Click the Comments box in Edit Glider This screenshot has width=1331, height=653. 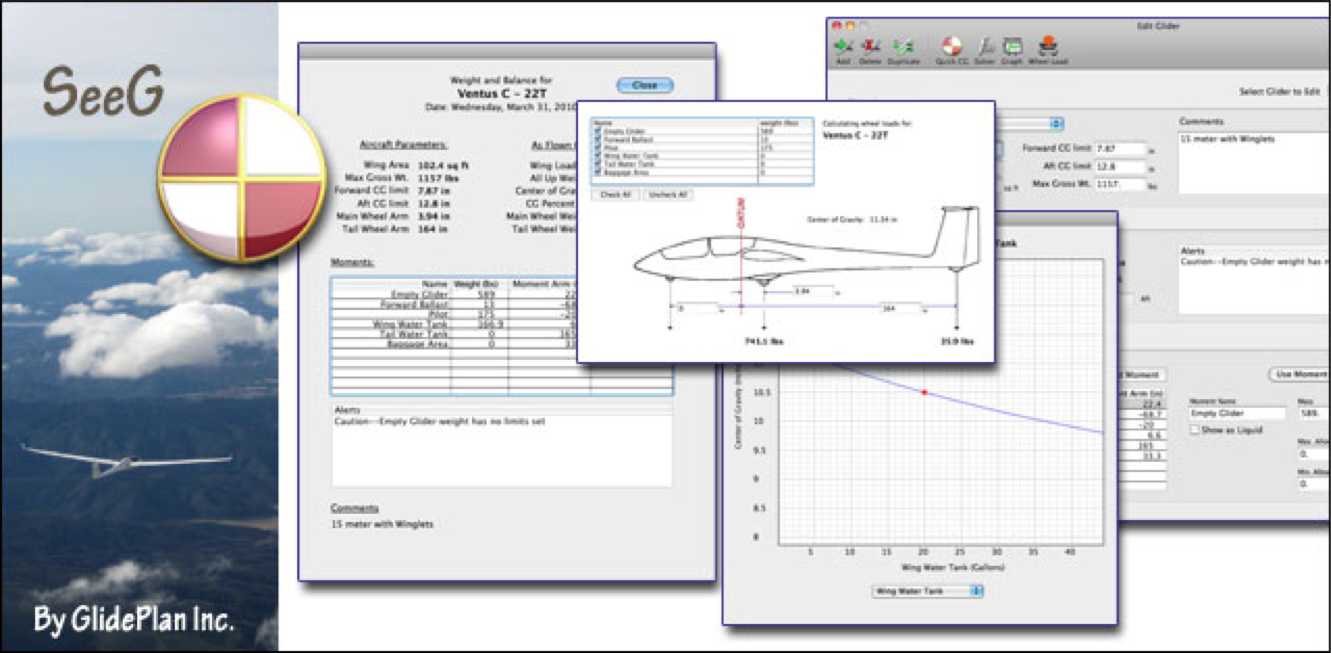(1254, 161)
